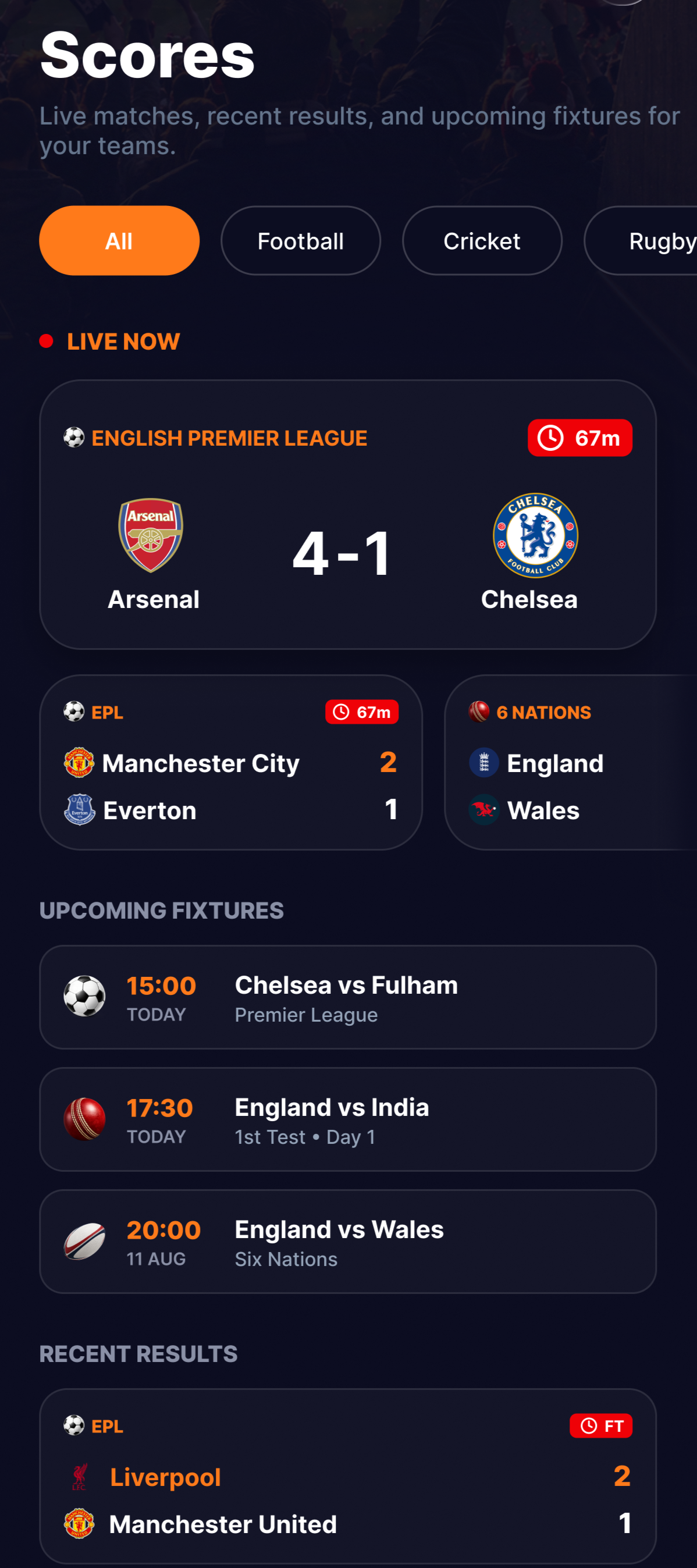The width and height of the screenshot is (697, 1568).
Task: Click the FT badge on Liverpool result
Action: point(601,1425)
